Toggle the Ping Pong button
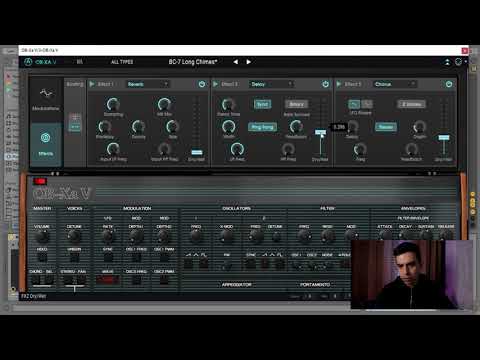The image size is (480, 360). click(262, 127)
